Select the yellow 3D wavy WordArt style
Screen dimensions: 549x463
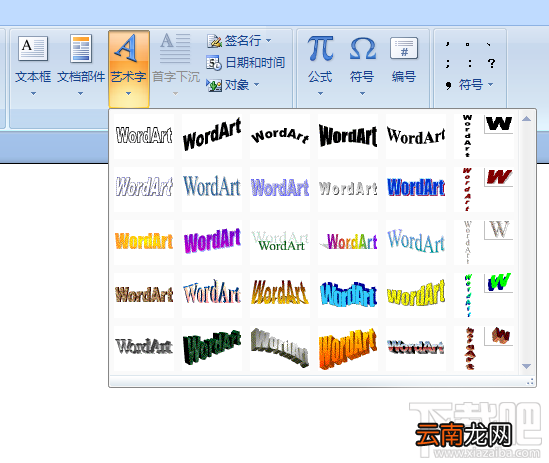(416, 295)
